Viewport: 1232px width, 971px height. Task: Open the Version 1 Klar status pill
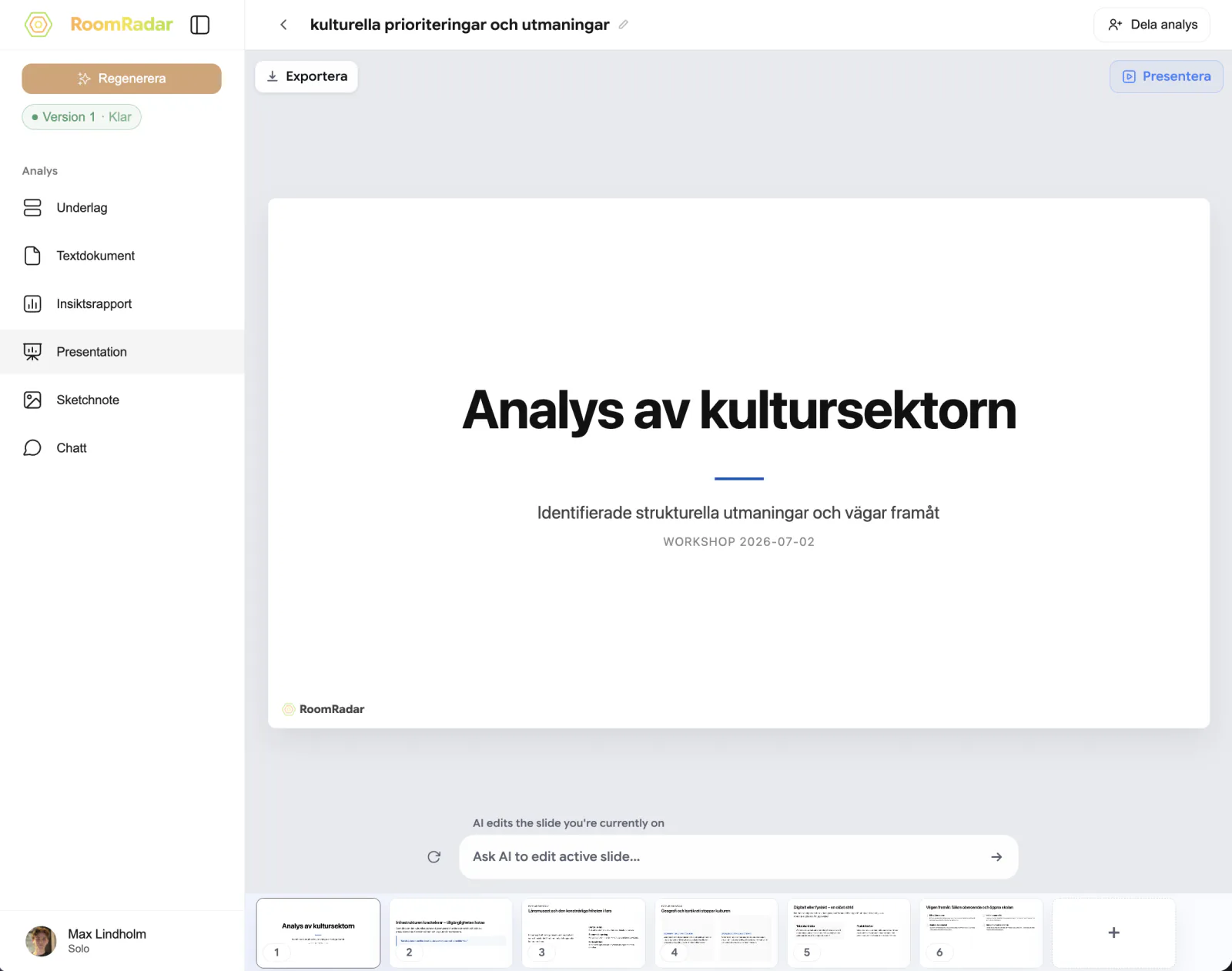[x=82, y=117]
